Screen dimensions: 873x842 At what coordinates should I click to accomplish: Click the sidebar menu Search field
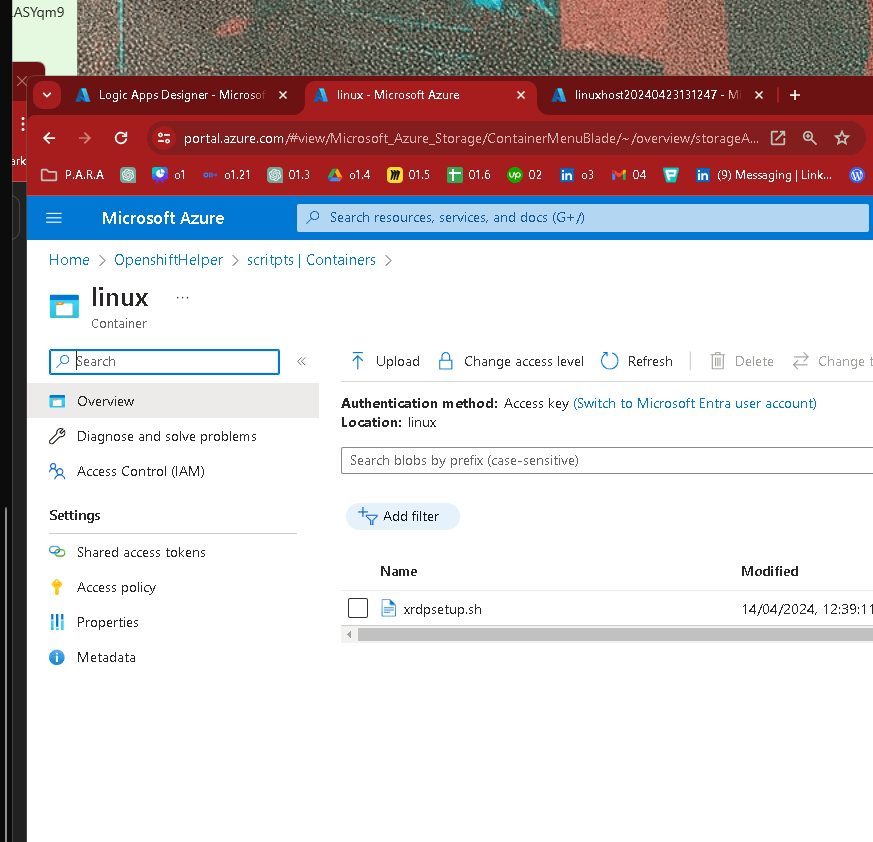tap(164, 361)
